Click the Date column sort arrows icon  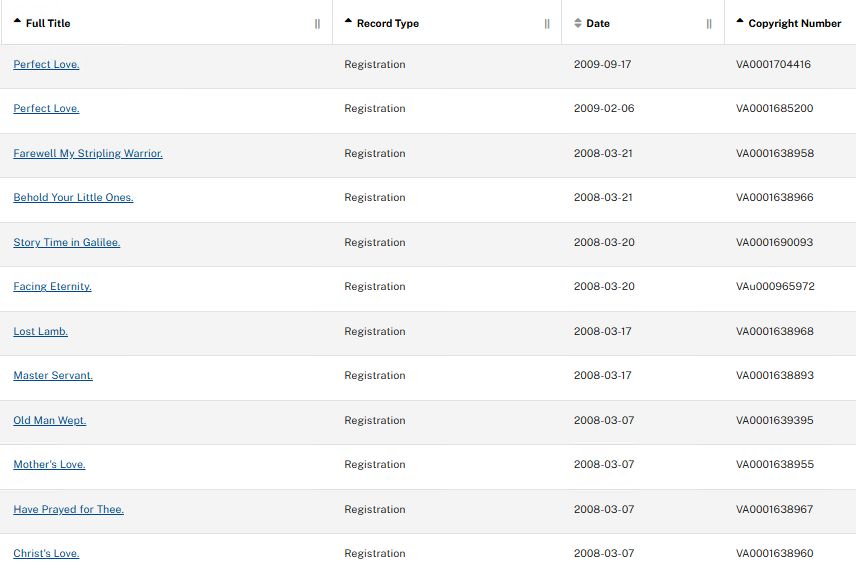coord(577,23)
